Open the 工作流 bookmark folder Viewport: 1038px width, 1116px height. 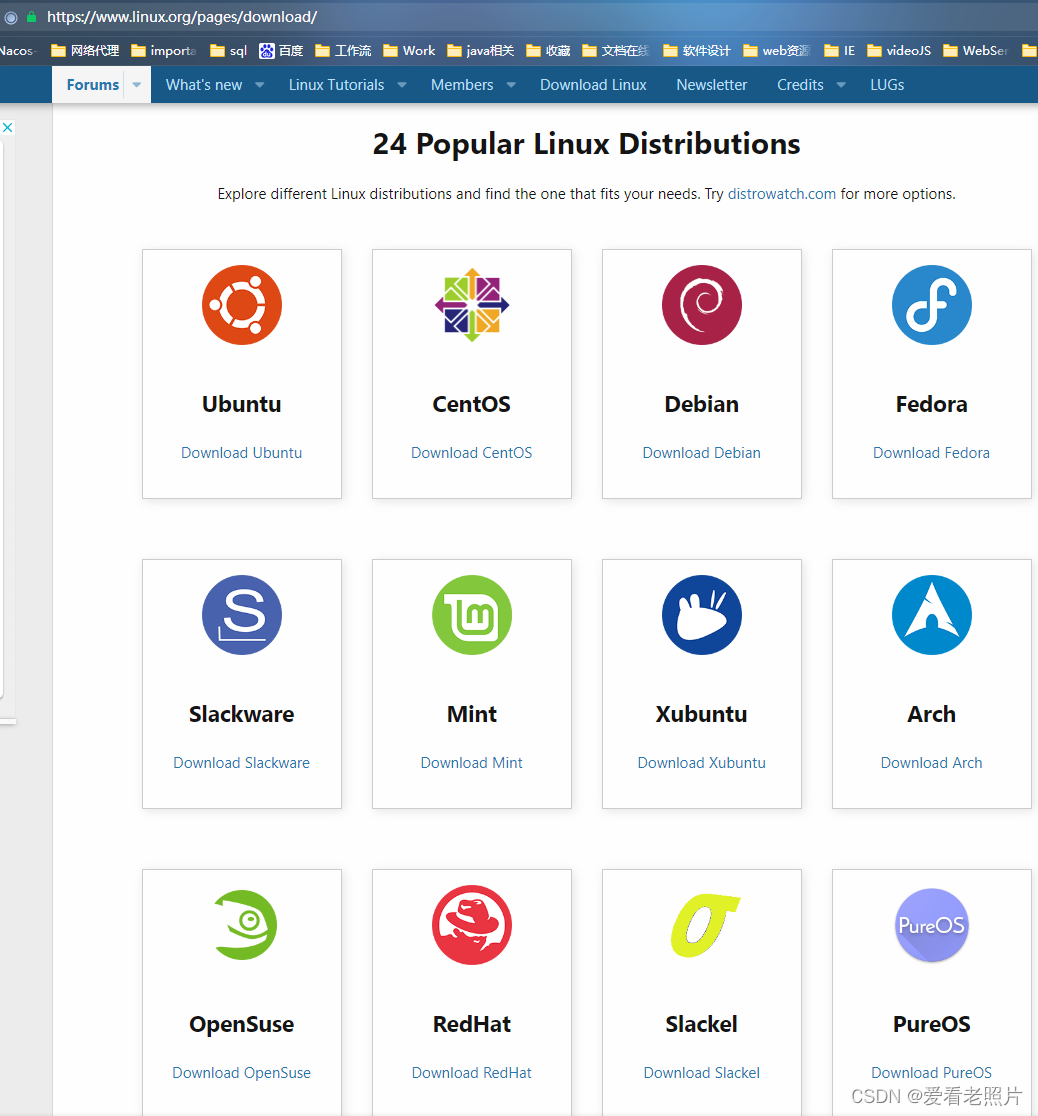(x=343, y=51)
